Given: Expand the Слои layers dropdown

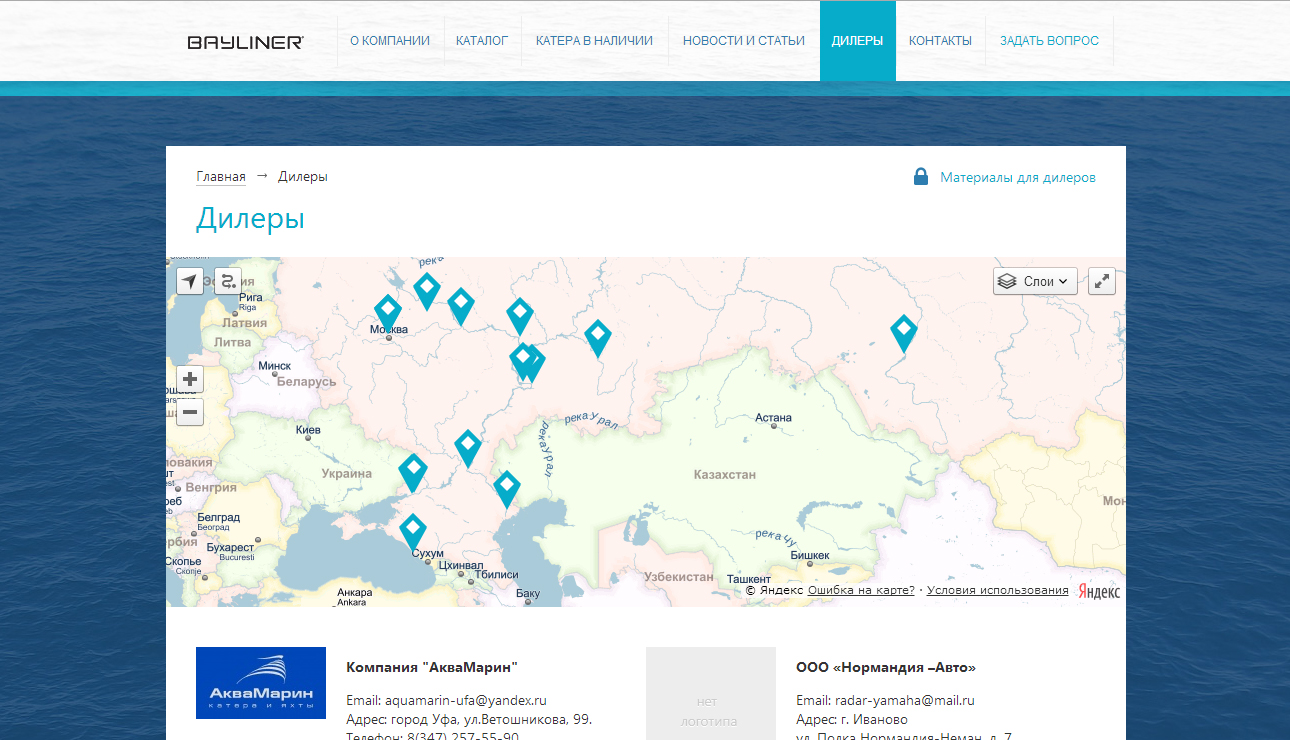Looking at the screenshot, I should point(1035,281).
